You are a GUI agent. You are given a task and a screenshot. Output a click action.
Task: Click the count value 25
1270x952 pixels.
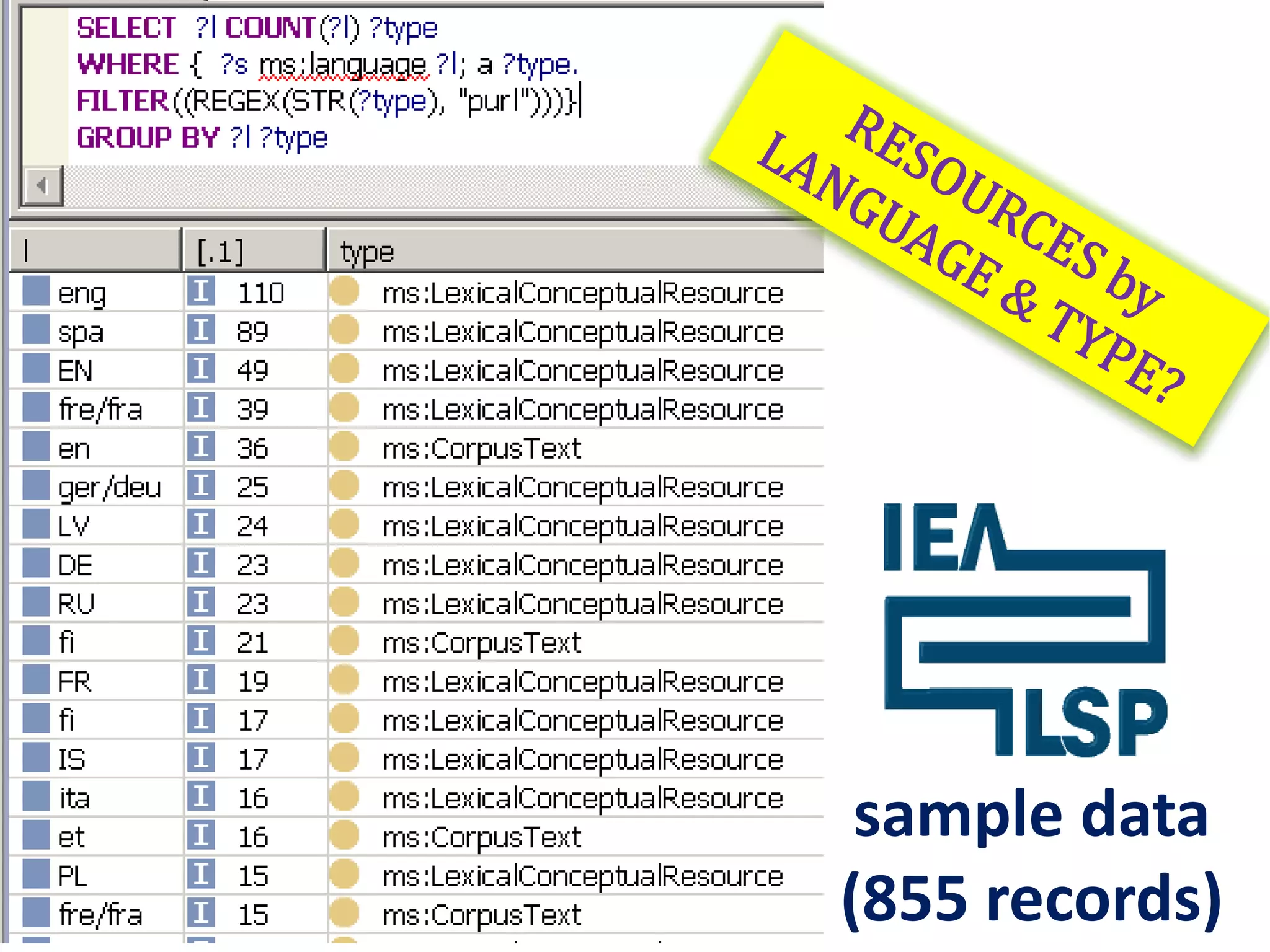(x=252, y=487)
